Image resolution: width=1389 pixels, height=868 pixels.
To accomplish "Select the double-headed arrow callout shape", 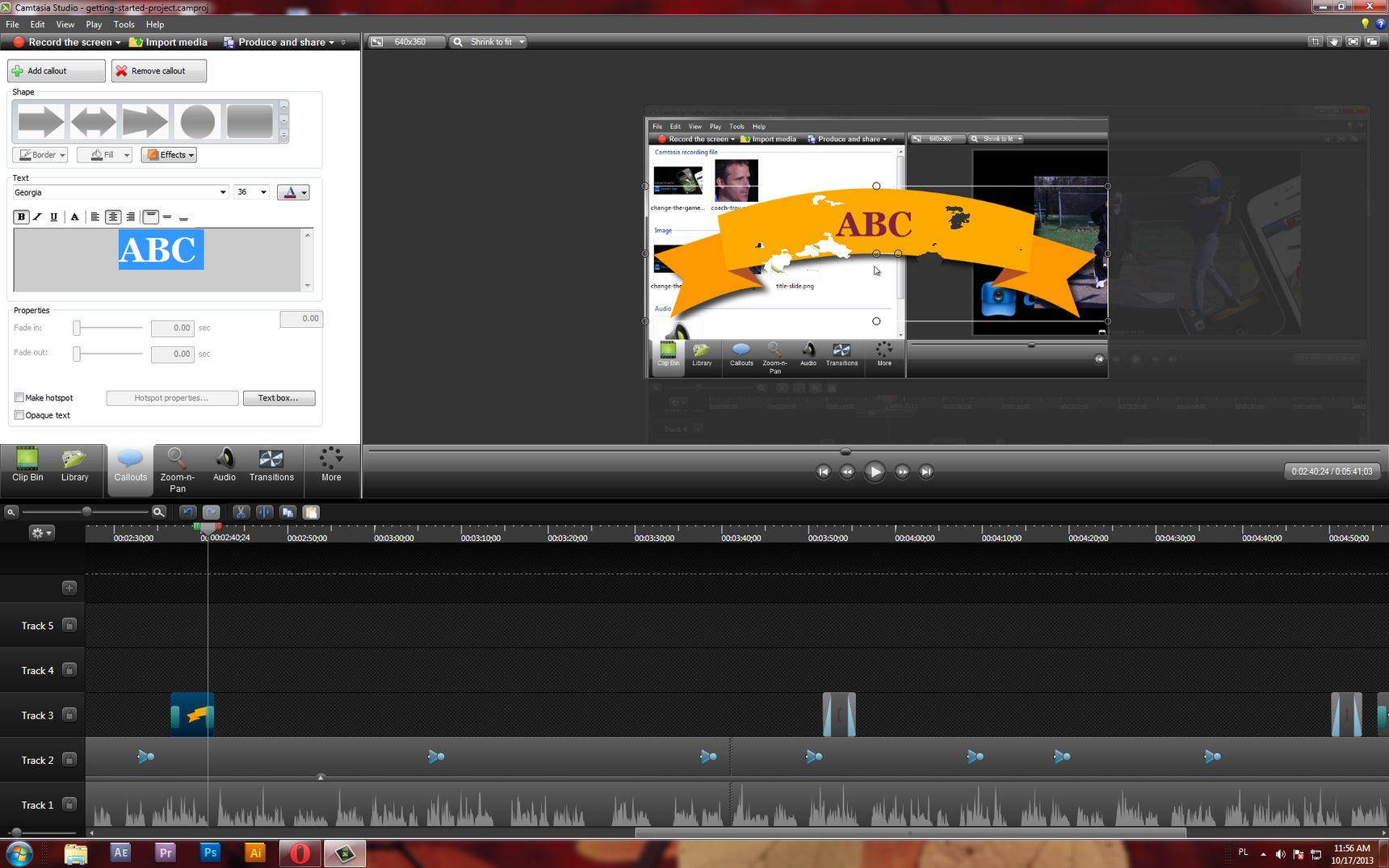I will coord(93,122).
